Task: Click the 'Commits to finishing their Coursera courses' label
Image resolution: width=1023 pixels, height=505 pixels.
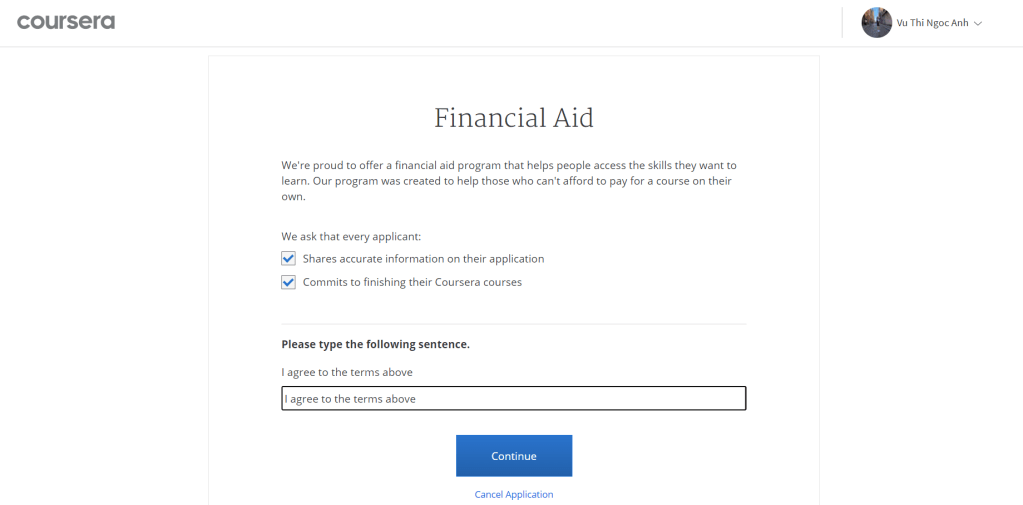Action: (x=412, y=282)
